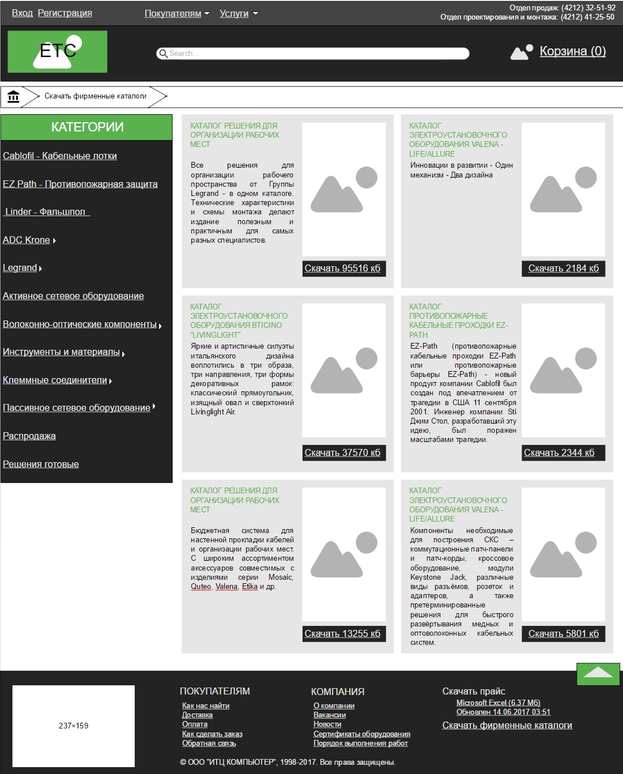Open footer Скачать фирменные каталоги link
The width and height of the screenshot is (623, 774).
pos(507,726)
